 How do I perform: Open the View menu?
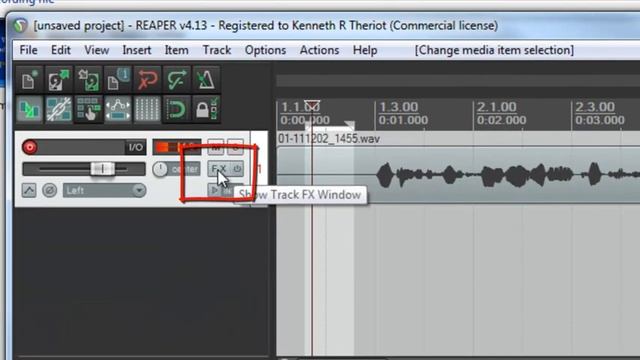97,50
